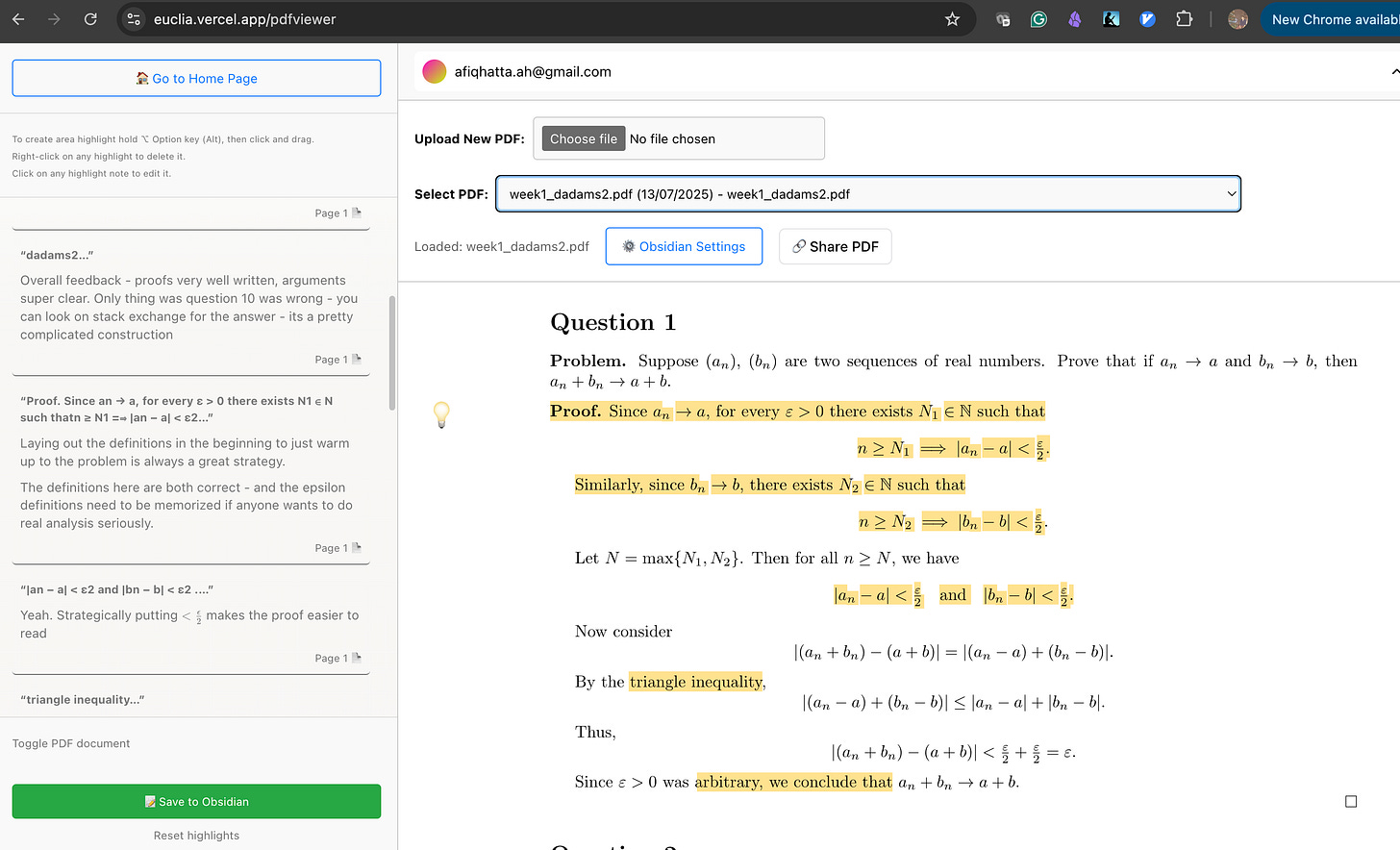The width and height of the screenshot is (1400, 850).
Task: Edit the note "Laying out the definitions"
Action: (x=185, y=452)
